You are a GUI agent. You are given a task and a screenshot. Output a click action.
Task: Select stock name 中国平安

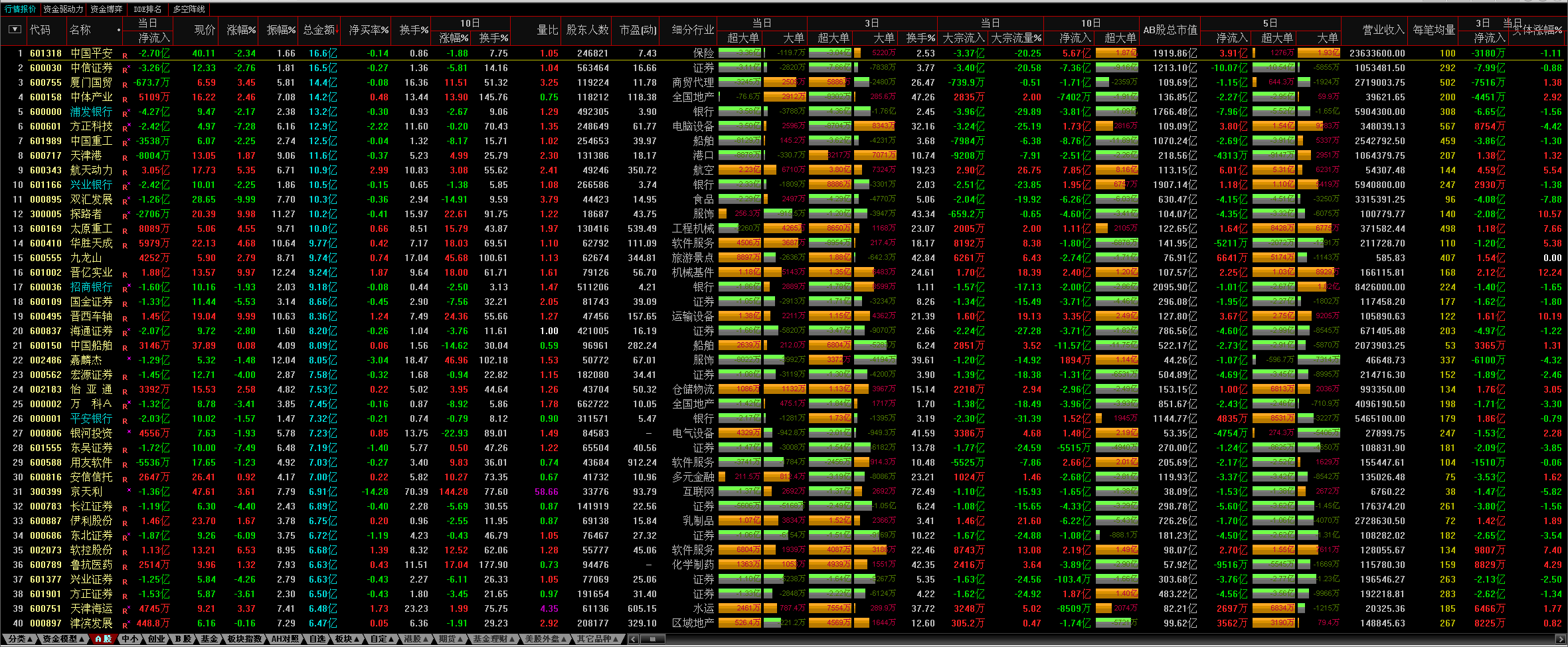pos(92,53)
